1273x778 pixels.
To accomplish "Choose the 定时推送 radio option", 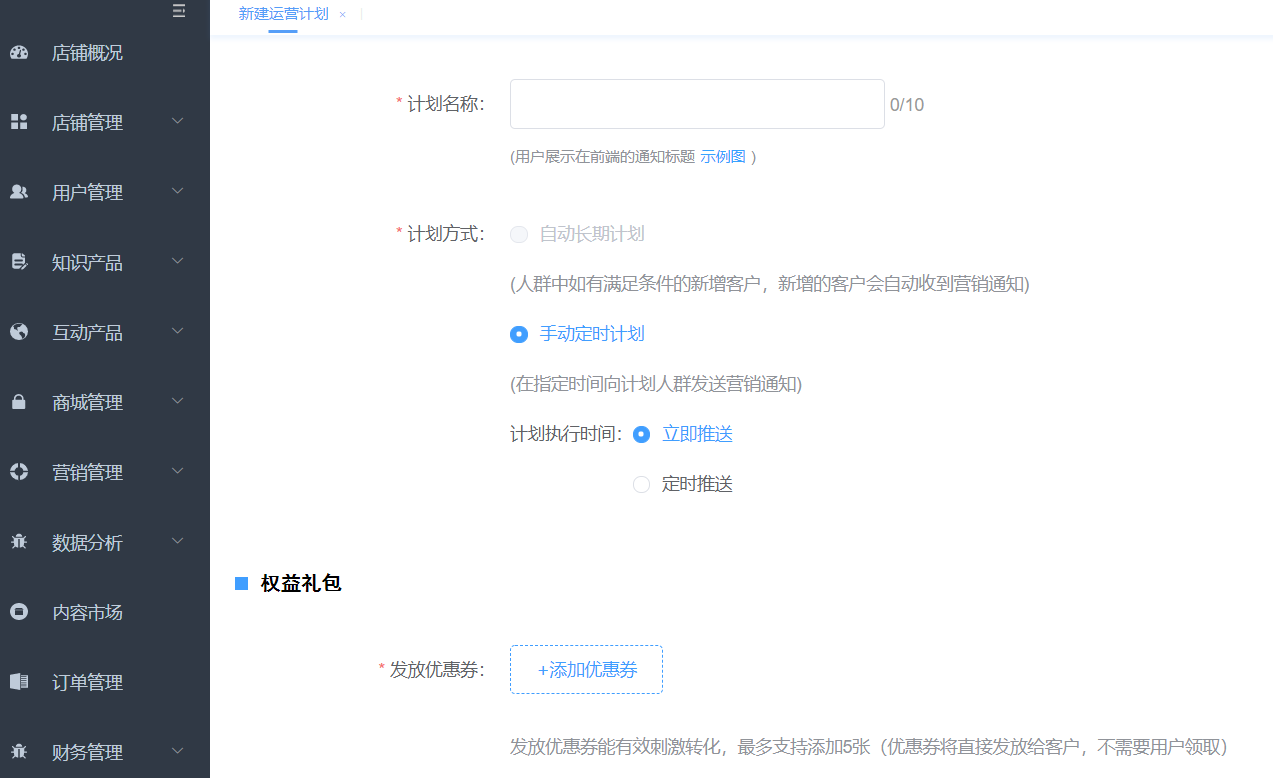I will (x=642, y=484).
